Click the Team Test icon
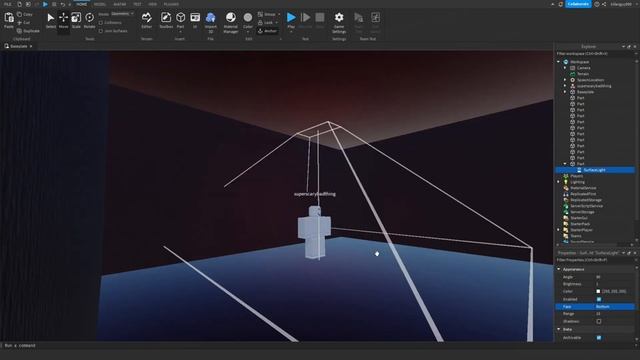The width and height of the screenshot is (640, 360). click(x=358, y=17)
